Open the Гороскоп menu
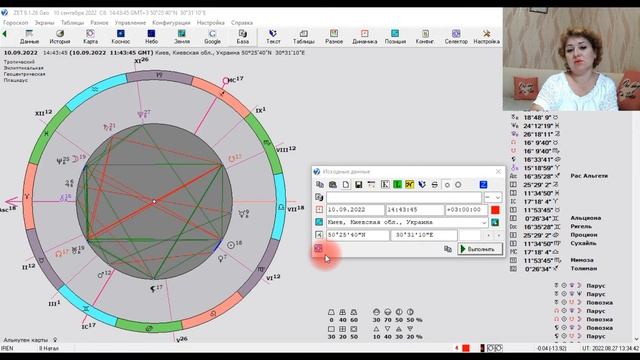This screenshot has width=640, height=360. pos(16,22)
